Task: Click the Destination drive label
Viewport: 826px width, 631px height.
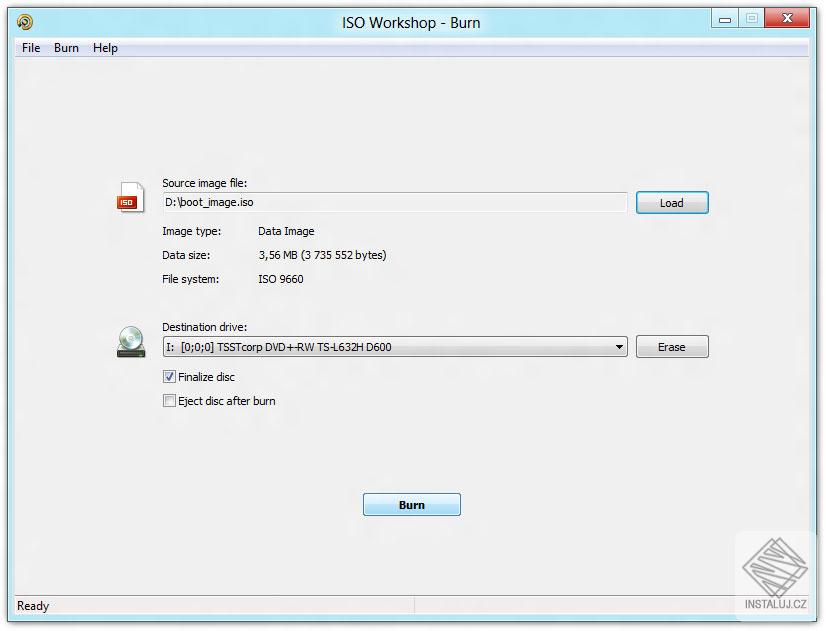Action: point(204,327)
